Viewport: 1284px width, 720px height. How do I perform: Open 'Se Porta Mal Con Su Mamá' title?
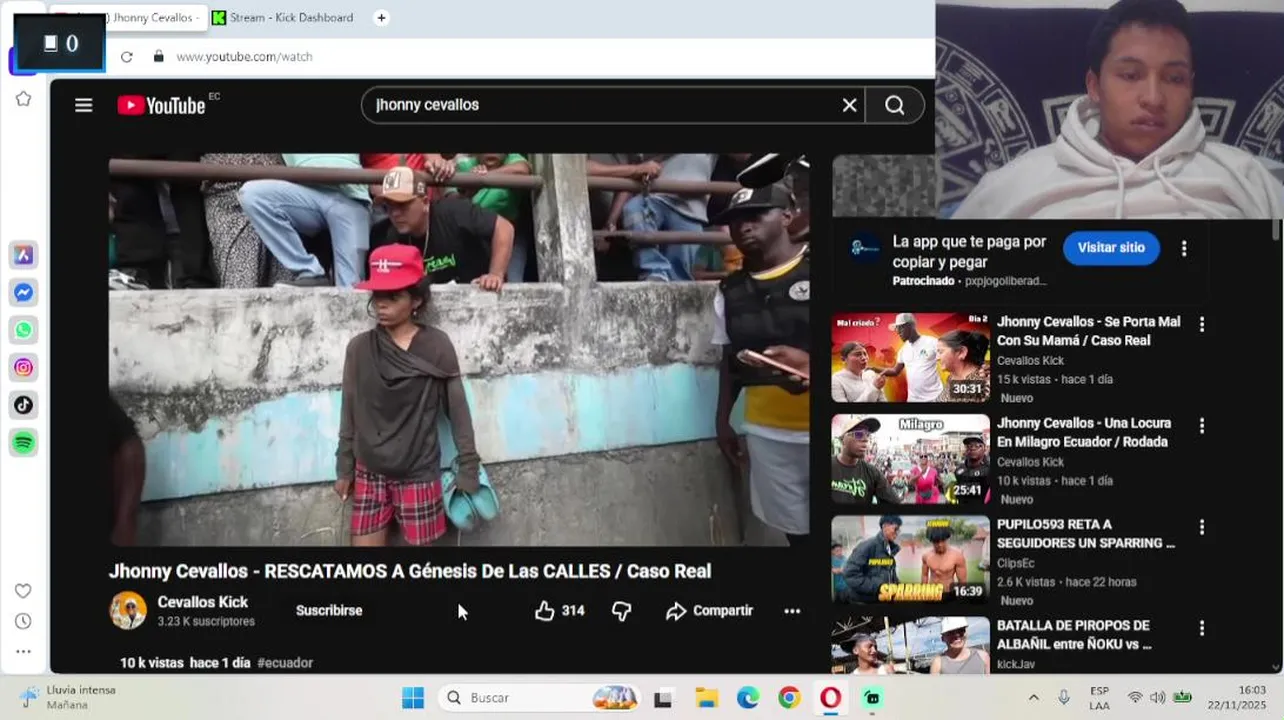pos(1088,331)
